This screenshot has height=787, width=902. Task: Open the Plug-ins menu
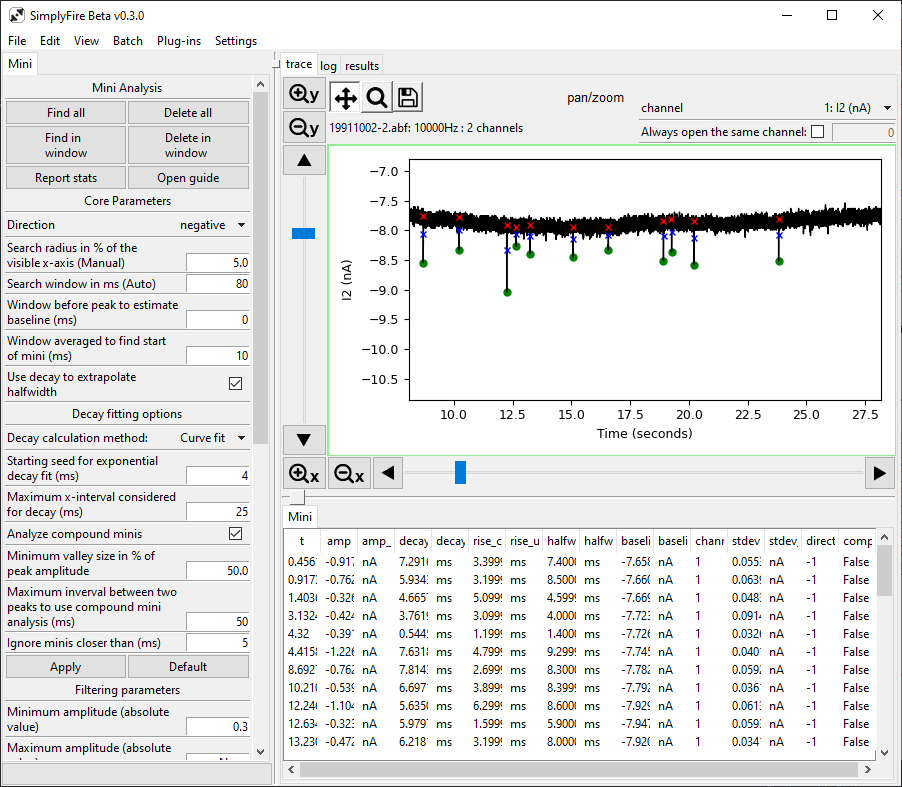(179, 41)
